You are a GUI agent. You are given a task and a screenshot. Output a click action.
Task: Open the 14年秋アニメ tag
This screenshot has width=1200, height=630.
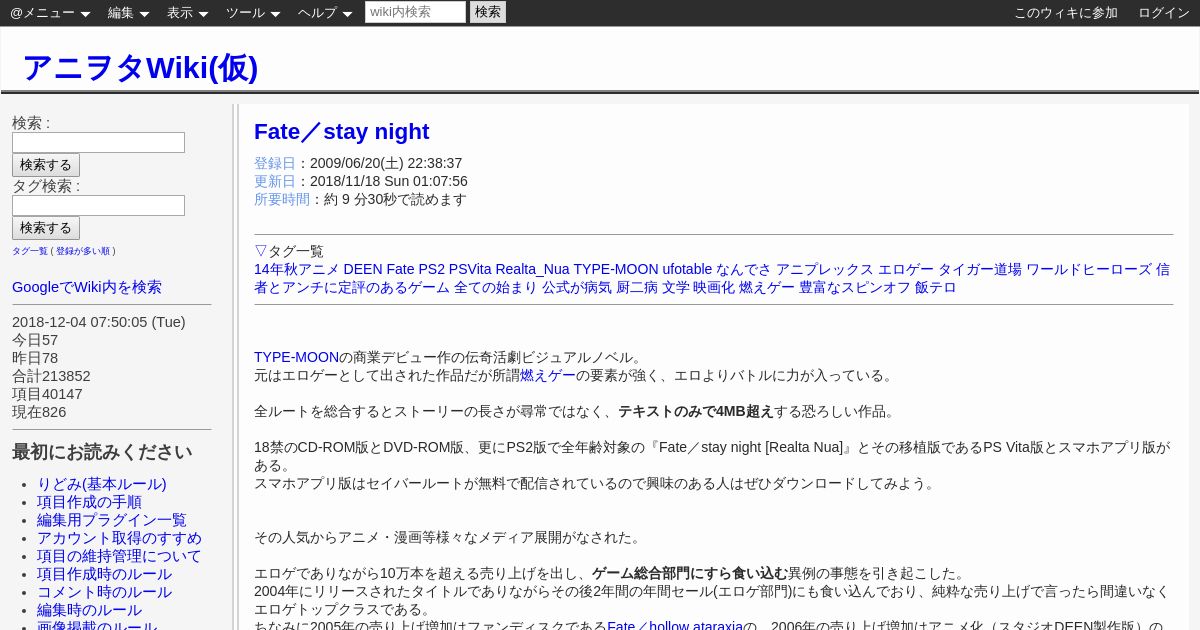click(296, 269)
